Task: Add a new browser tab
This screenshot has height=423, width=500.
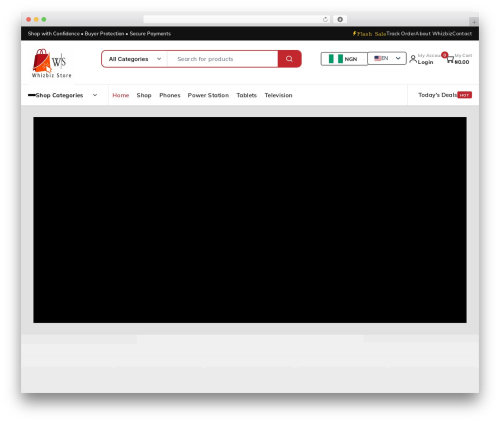Action: click(x=474, y=22)
